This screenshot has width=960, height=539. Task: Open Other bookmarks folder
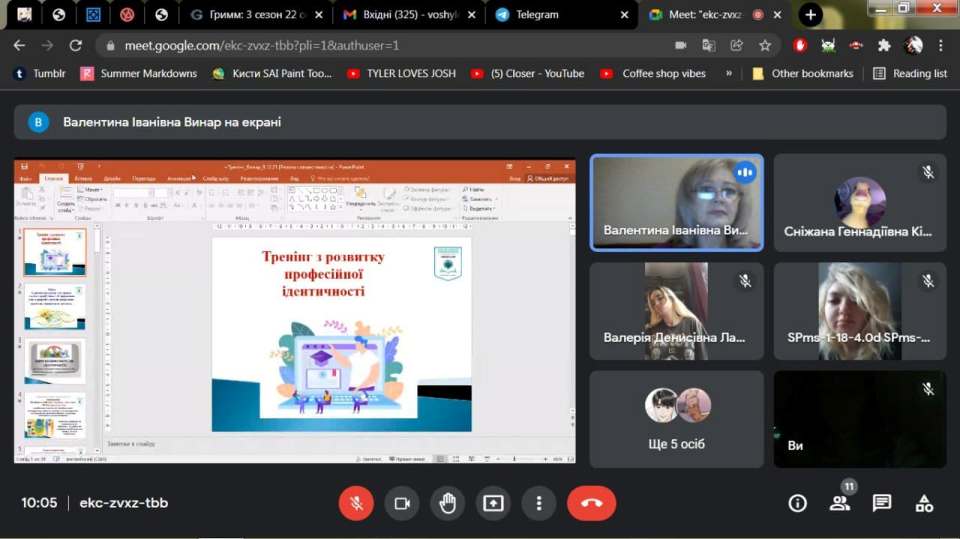point(802,73)
